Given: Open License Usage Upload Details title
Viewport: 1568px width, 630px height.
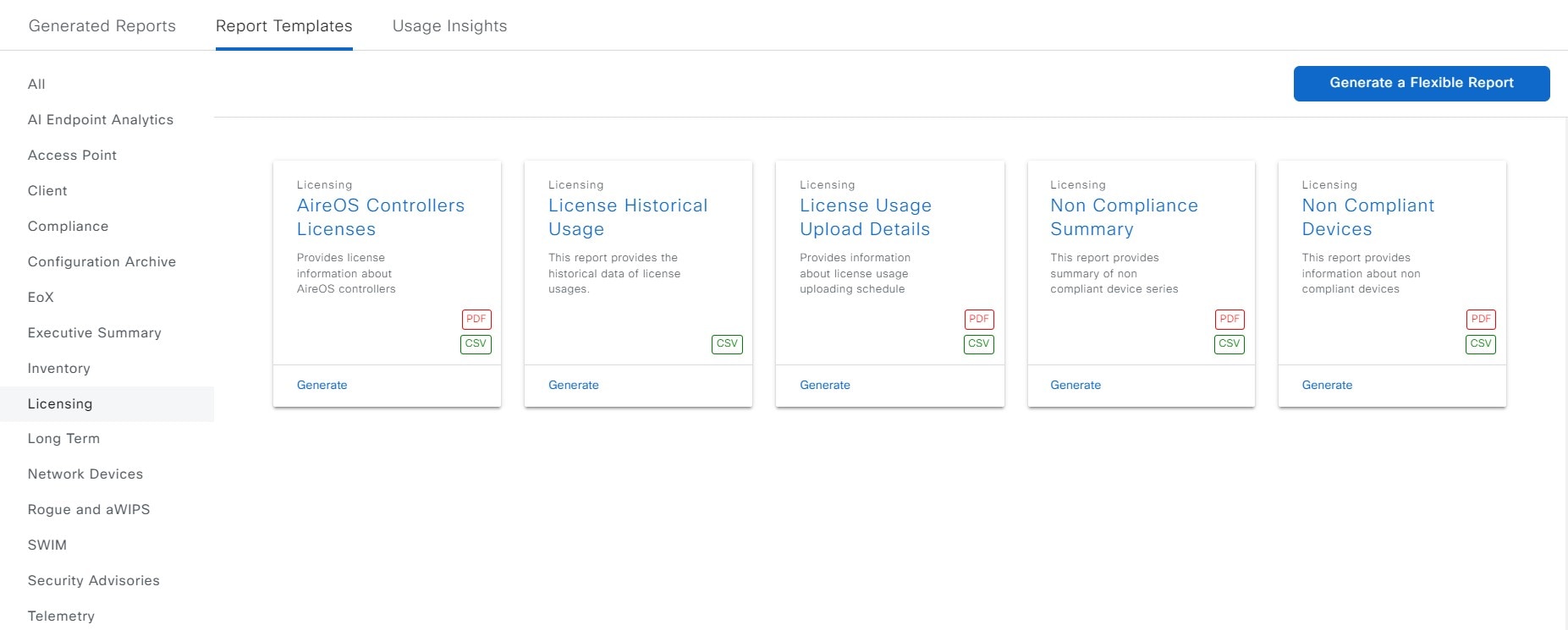Looking at the screenshot, I should click(x=866, y=217).
